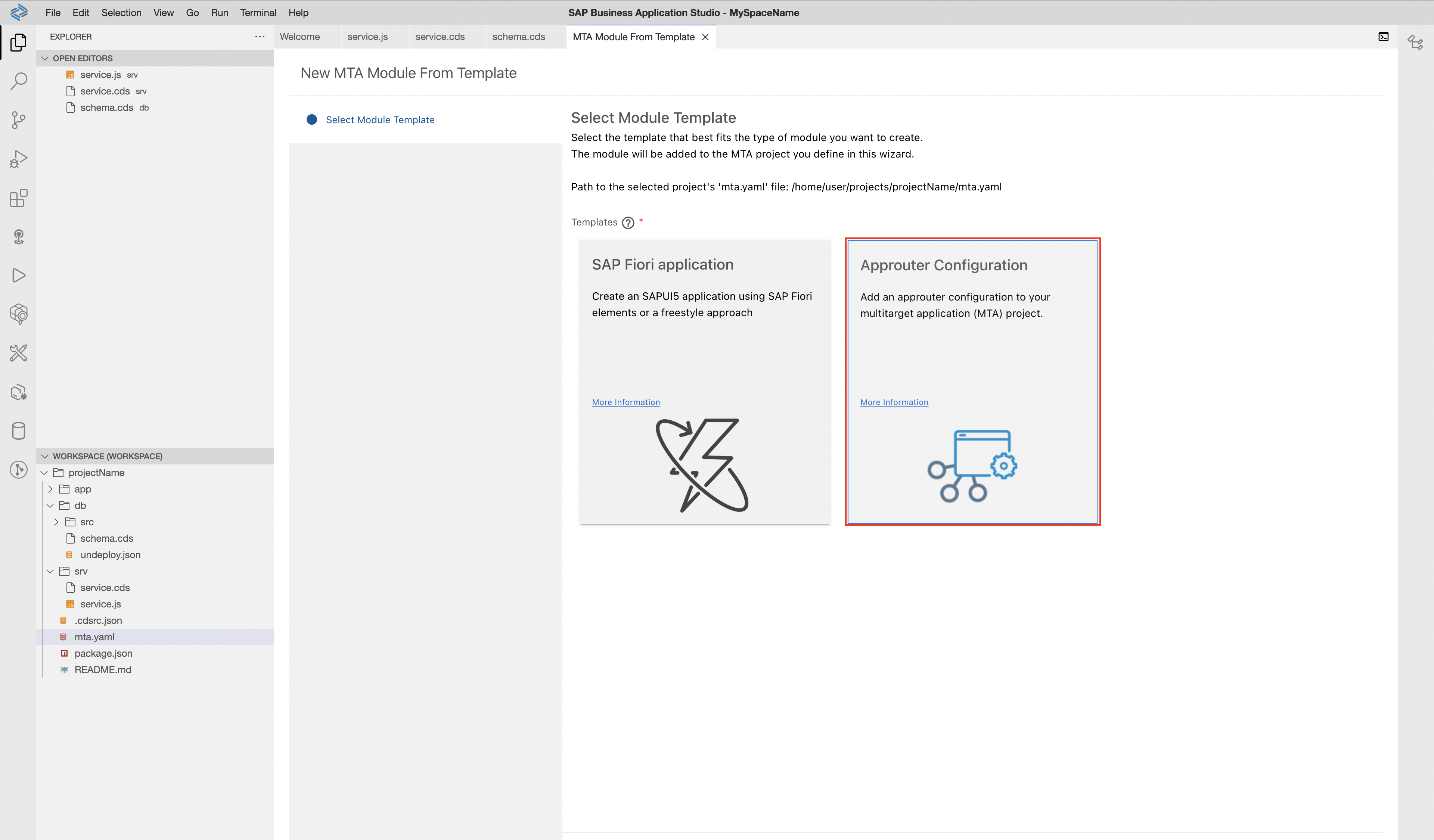
Task: Open the Explorer more actions ellipsis
Action: [x=260, y=36]
